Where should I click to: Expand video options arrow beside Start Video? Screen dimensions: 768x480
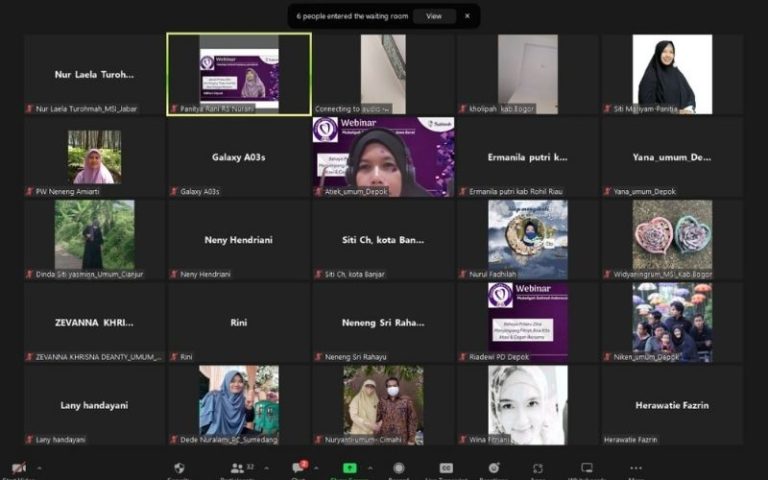click(39, 468)
